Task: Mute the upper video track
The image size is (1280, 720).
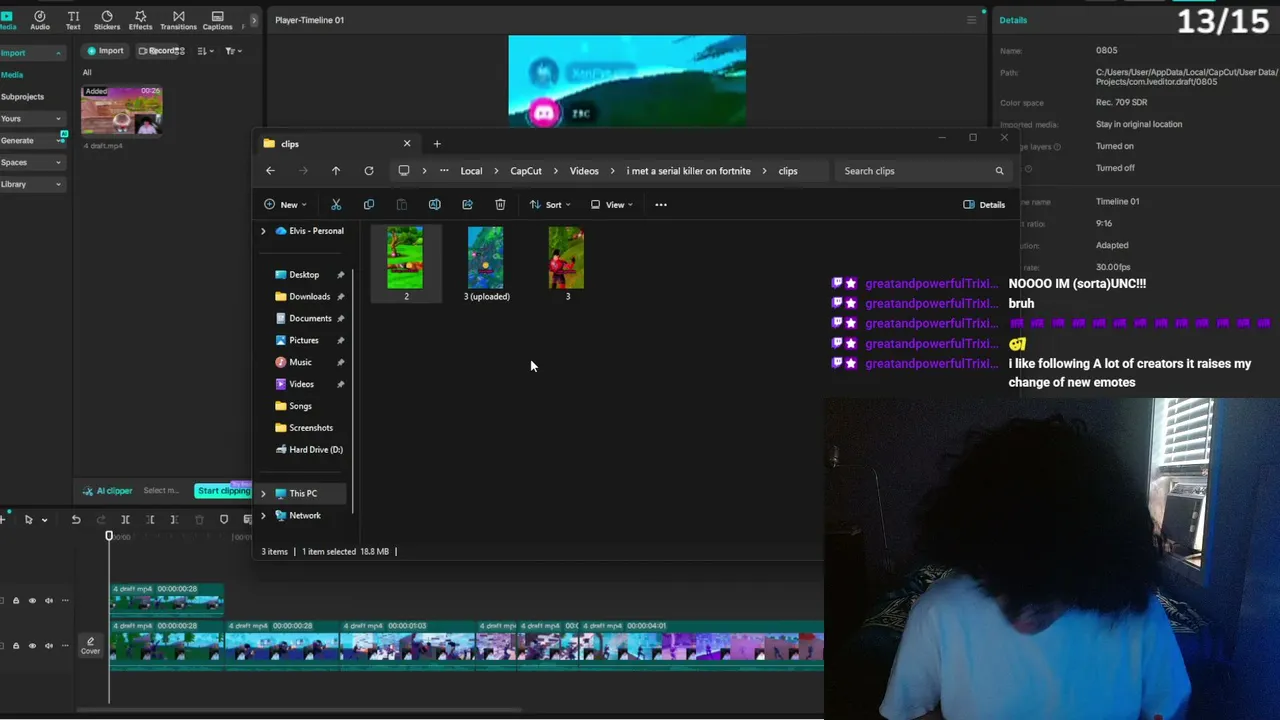Action: [x=48, y=601]
